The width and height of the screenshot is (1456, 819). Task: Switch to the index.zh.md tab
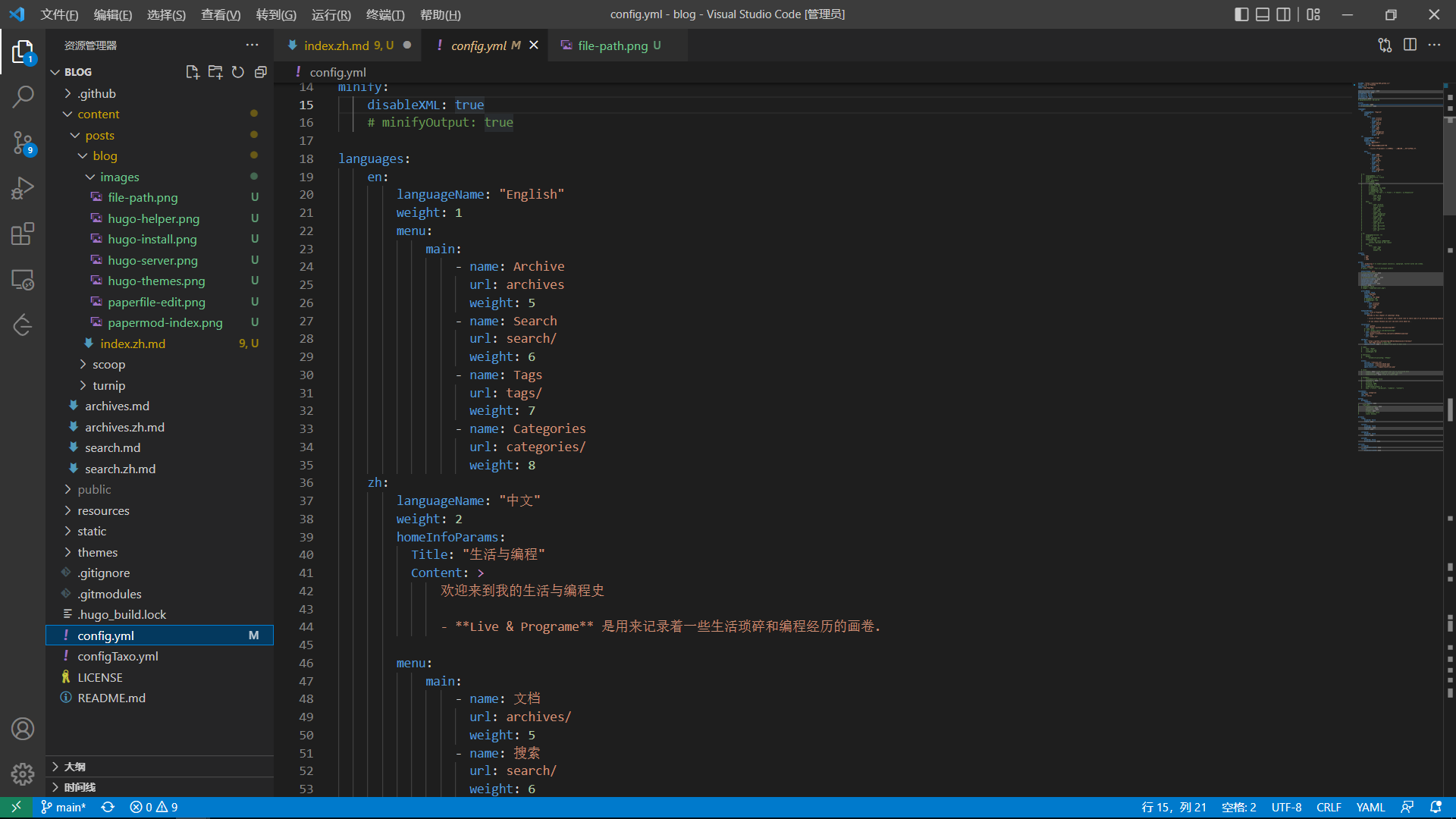click(x=337, y=45)
